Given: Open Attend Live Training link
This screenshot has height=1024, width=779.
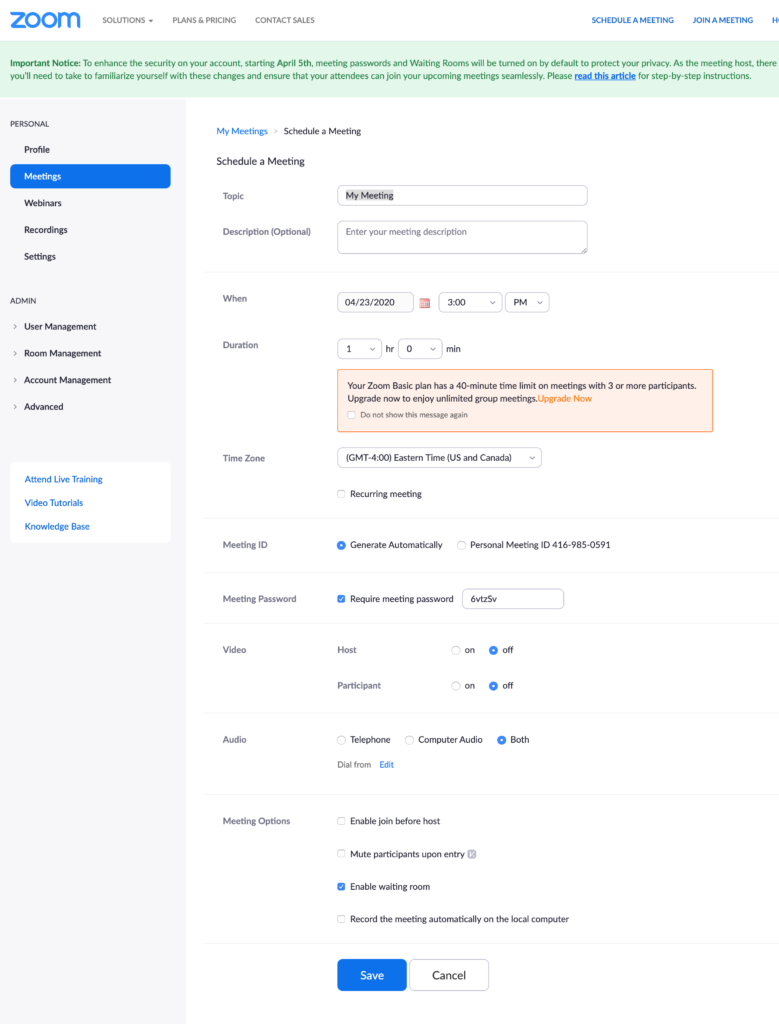Looking at the screenshot, I should [63, 479].
